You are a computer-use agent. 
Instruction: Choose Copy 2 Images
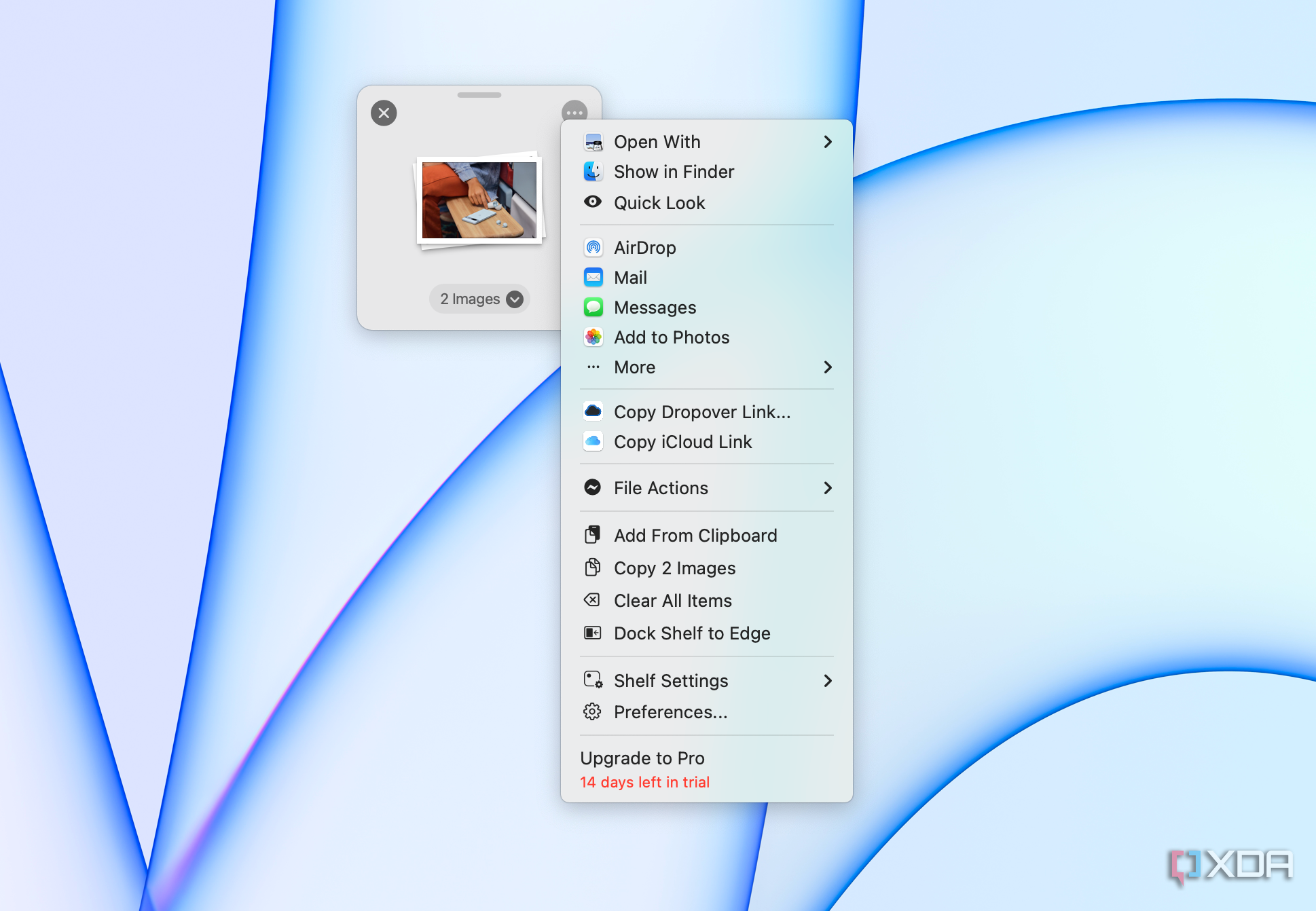(x=707, y=568)
